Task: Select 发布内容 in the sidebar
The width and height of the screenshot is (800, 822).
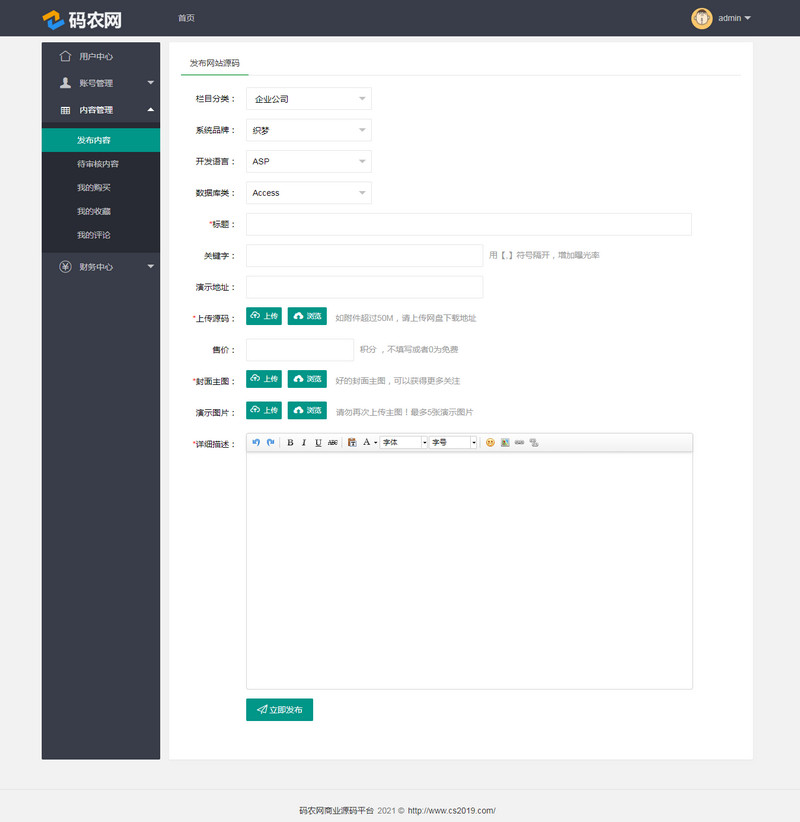Action: tap(101, 140)
